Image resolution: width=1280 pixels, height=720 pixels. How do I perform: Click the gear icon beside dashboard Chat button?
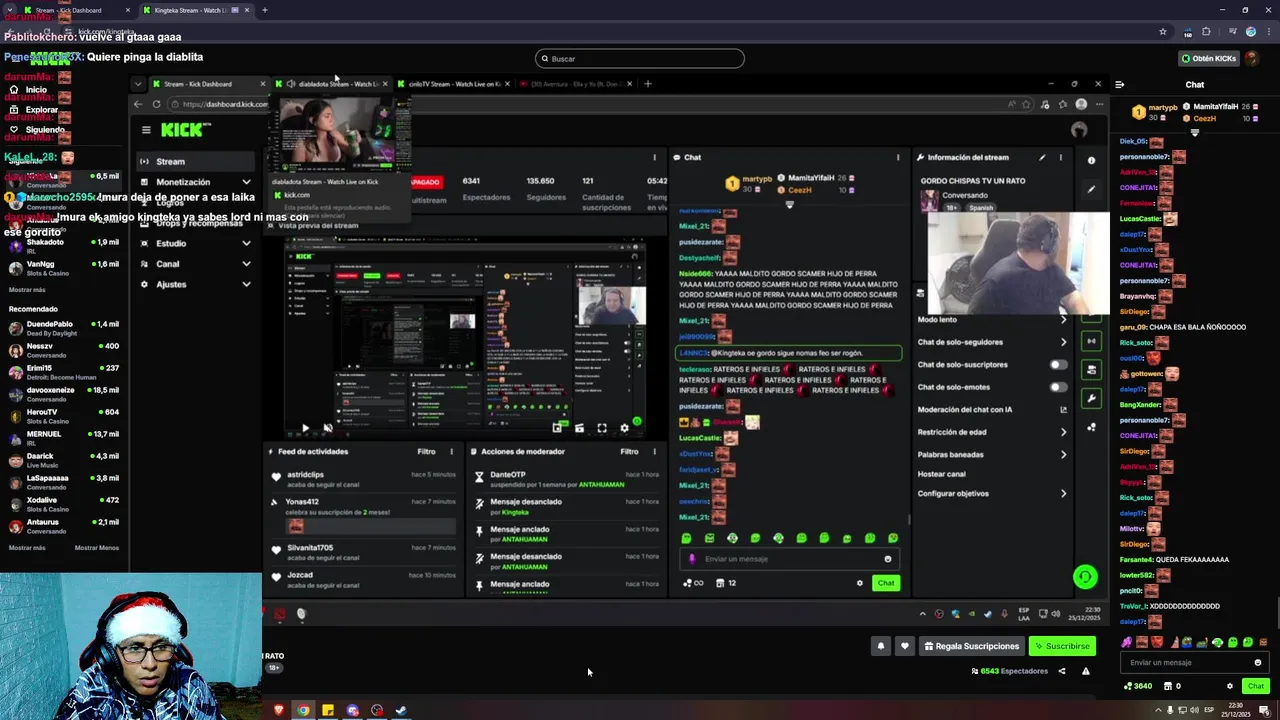click(859, 583)
